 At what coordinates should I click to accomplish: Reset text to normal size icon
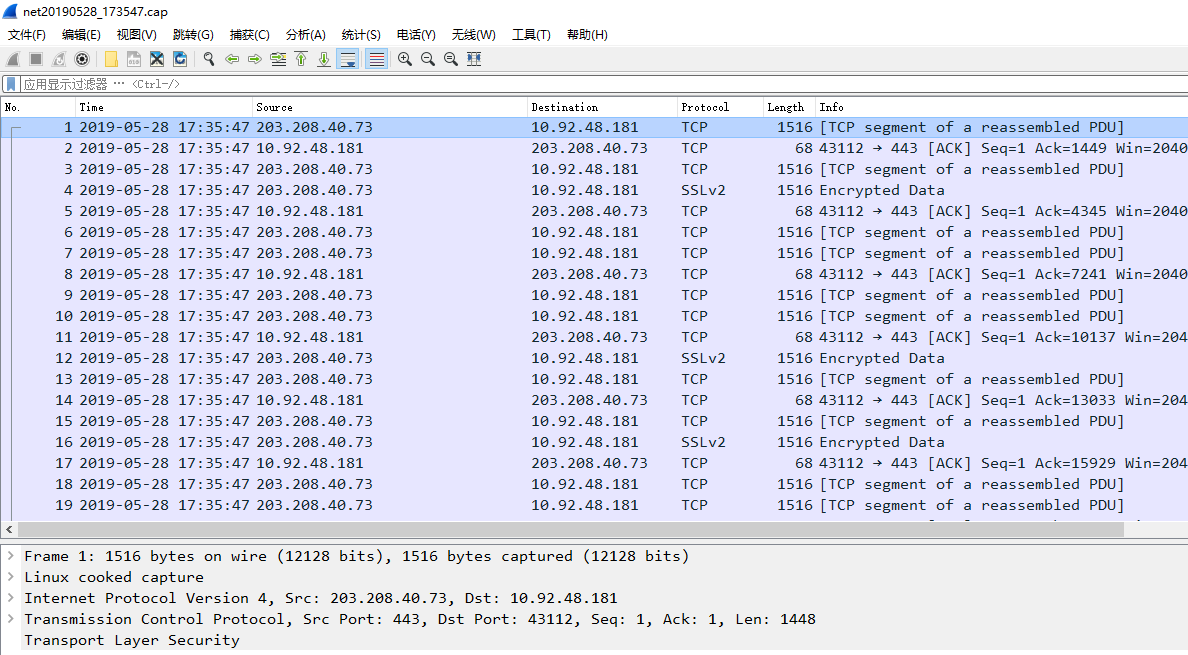click(x=451, y=59)
